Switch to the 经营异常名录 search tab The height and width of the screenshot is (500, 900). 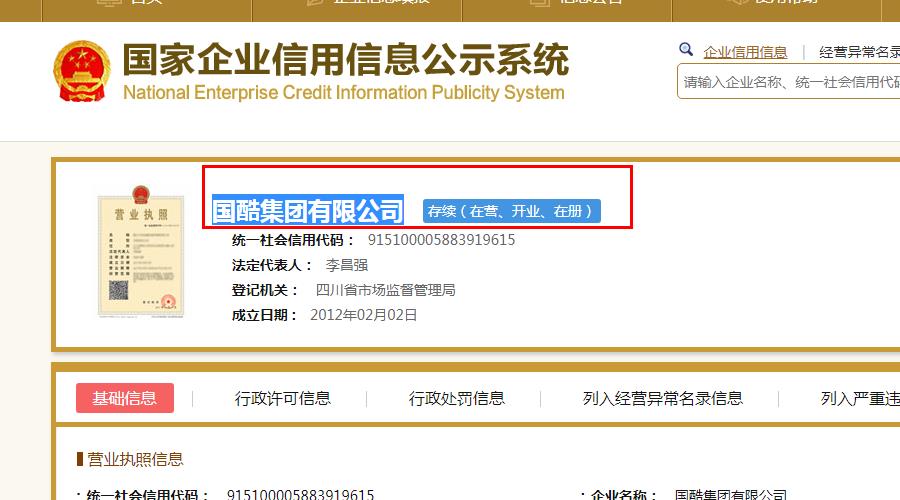859,53
